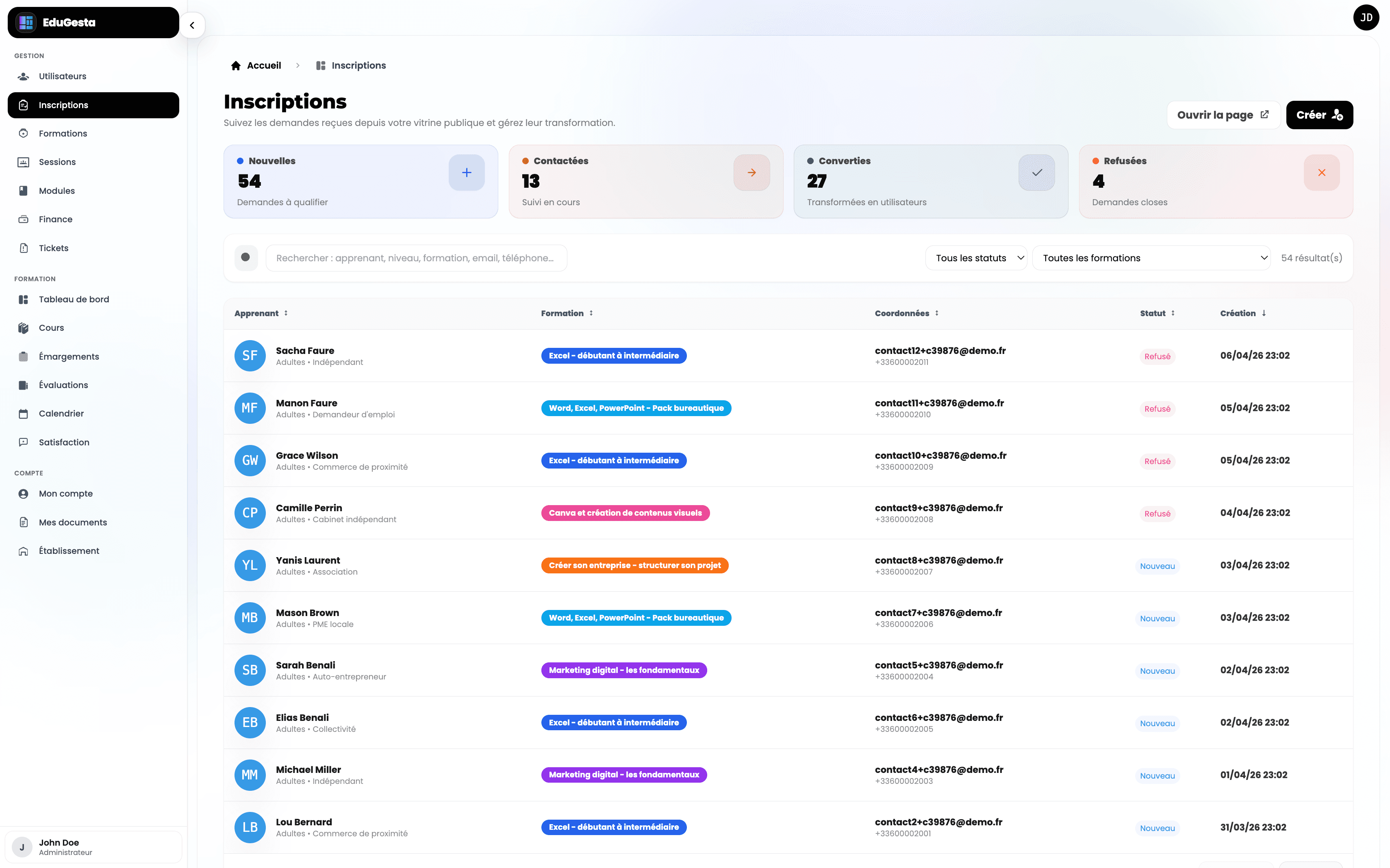Click the home icon in breadcrumb
Viewport: 1390px width, 868px height.
(x=235, y=65)
